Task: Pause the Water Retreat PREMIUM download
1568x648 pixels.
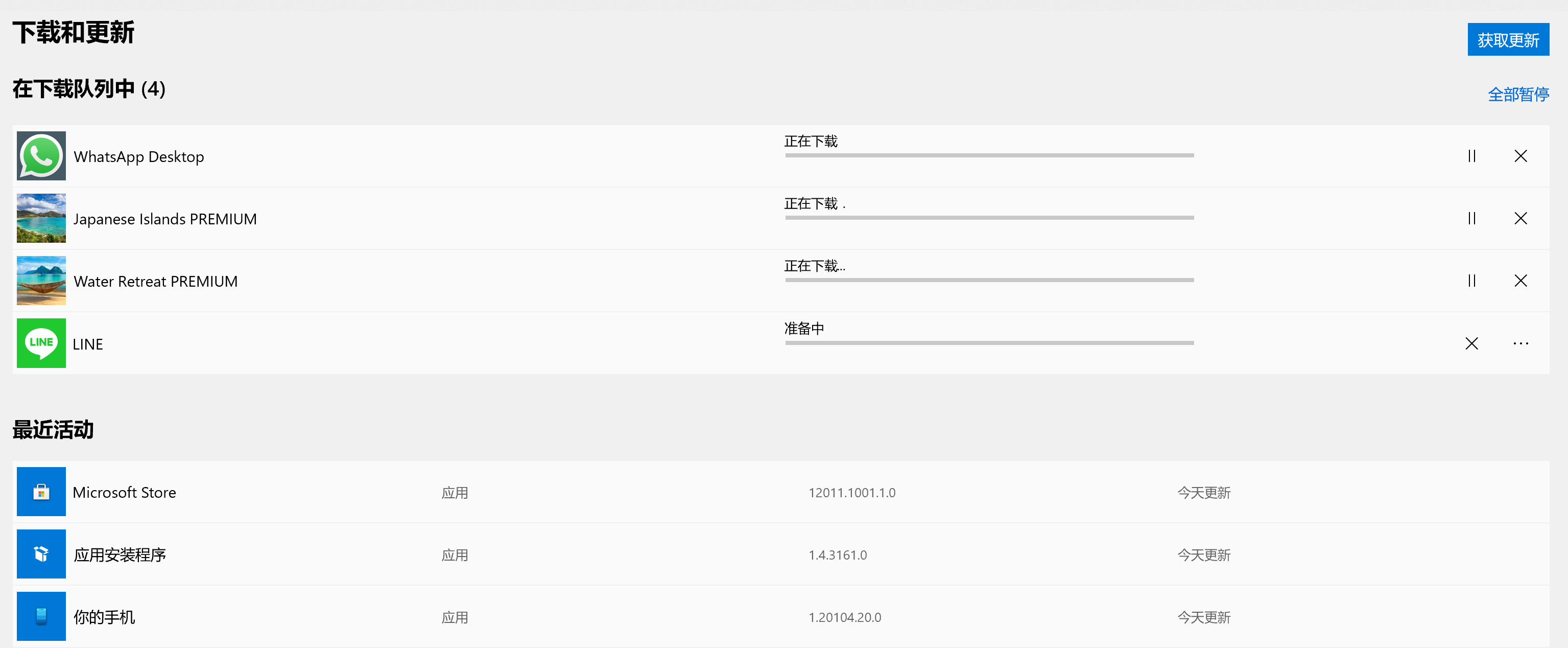Action: click(x=1471, y=281)
